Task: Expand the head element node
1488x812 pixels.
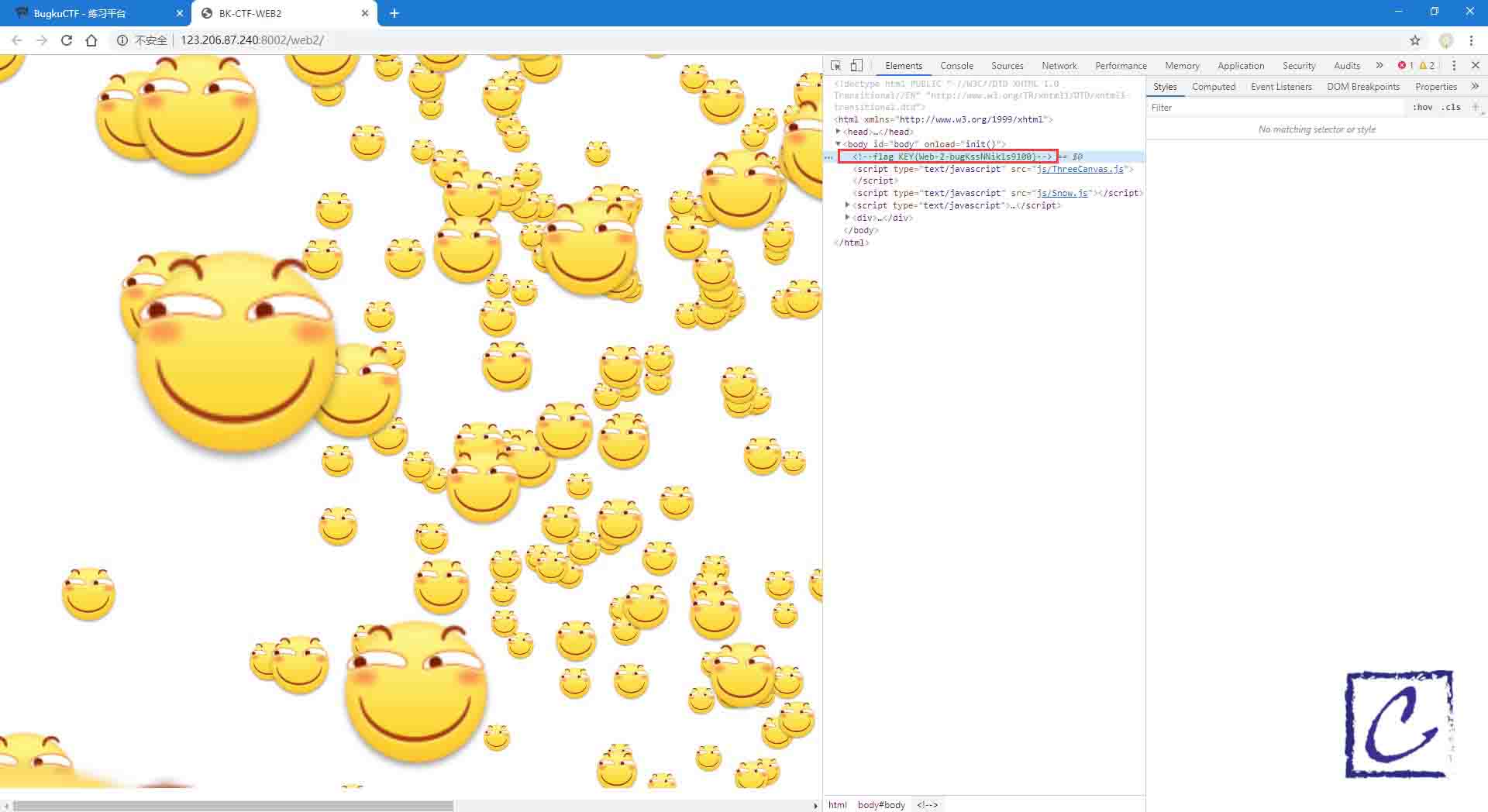Action: coord(839,132)
